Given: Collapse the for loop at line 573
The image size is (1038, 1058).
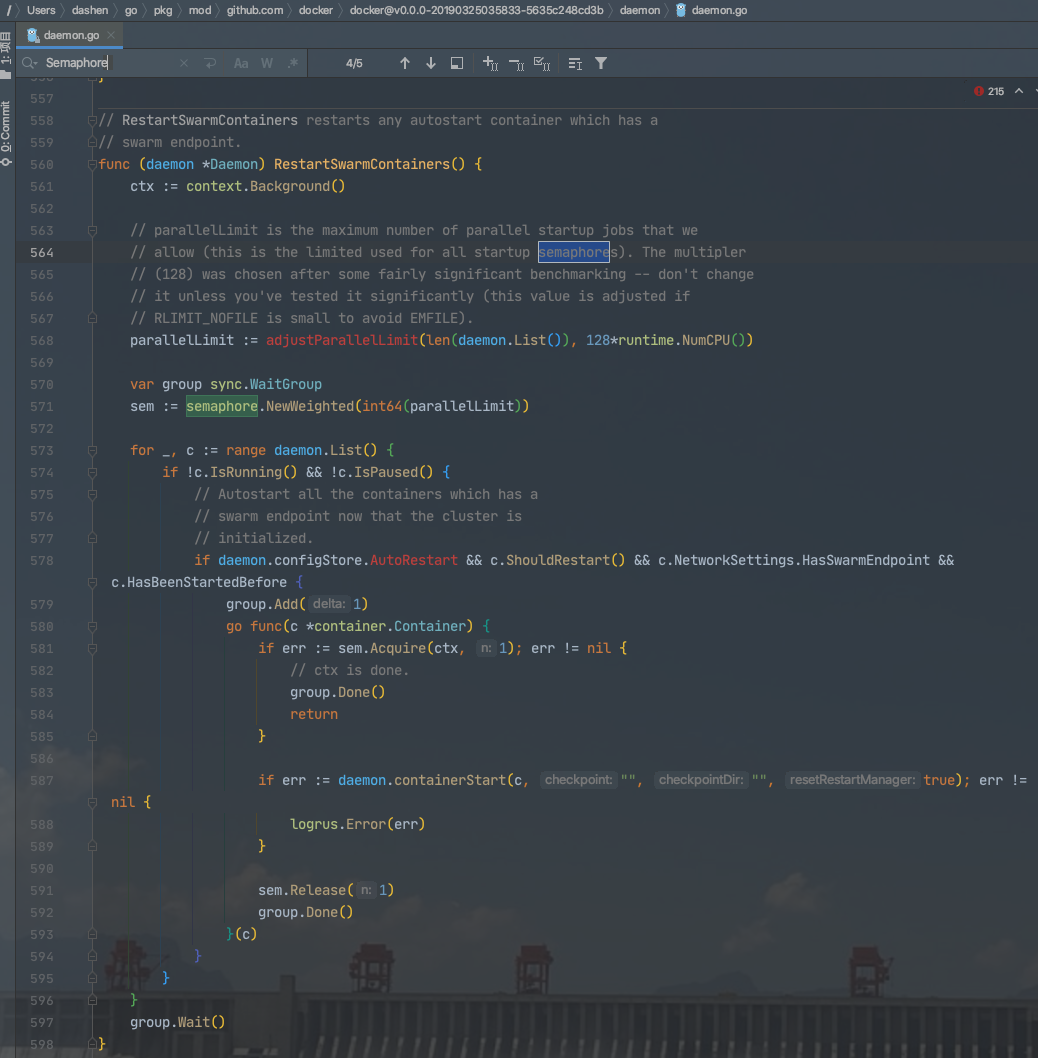Looking at the screenshot, I should pyautogui.click(x=93, y=450).
